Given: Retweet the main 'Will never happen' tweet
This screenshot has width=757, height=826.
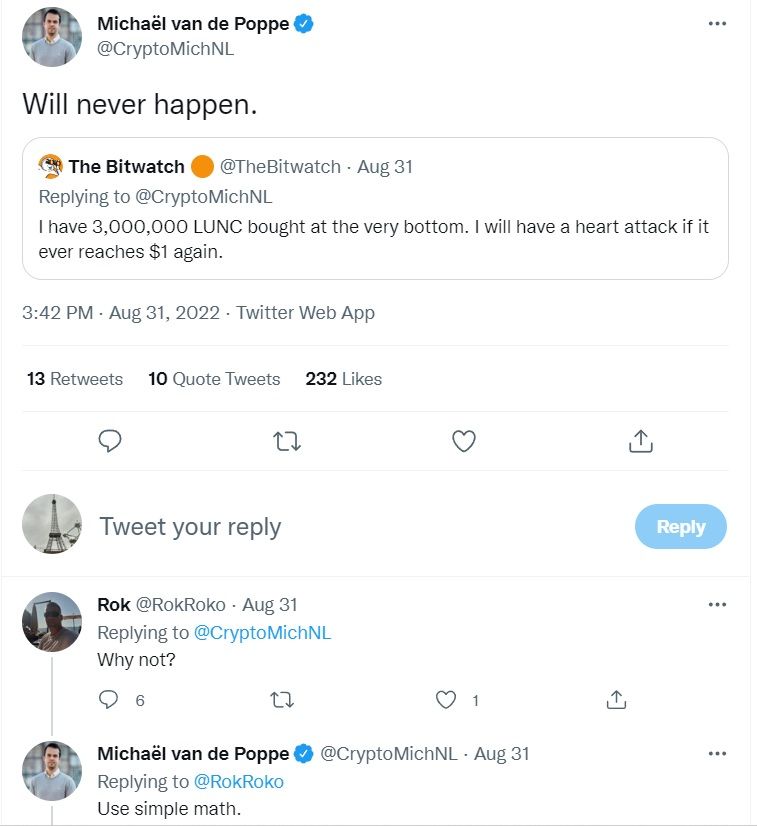Looking at the screenshot, I should (287, 441).
